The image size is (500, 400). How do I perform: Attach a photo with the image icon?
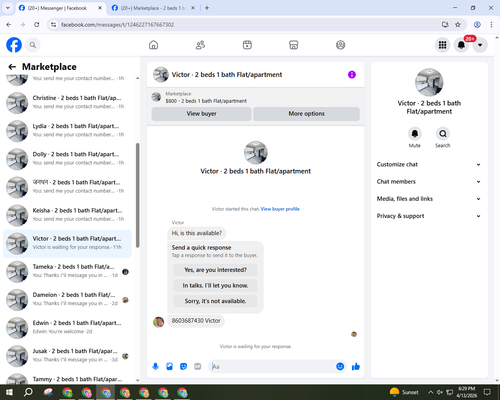[169, 367]
